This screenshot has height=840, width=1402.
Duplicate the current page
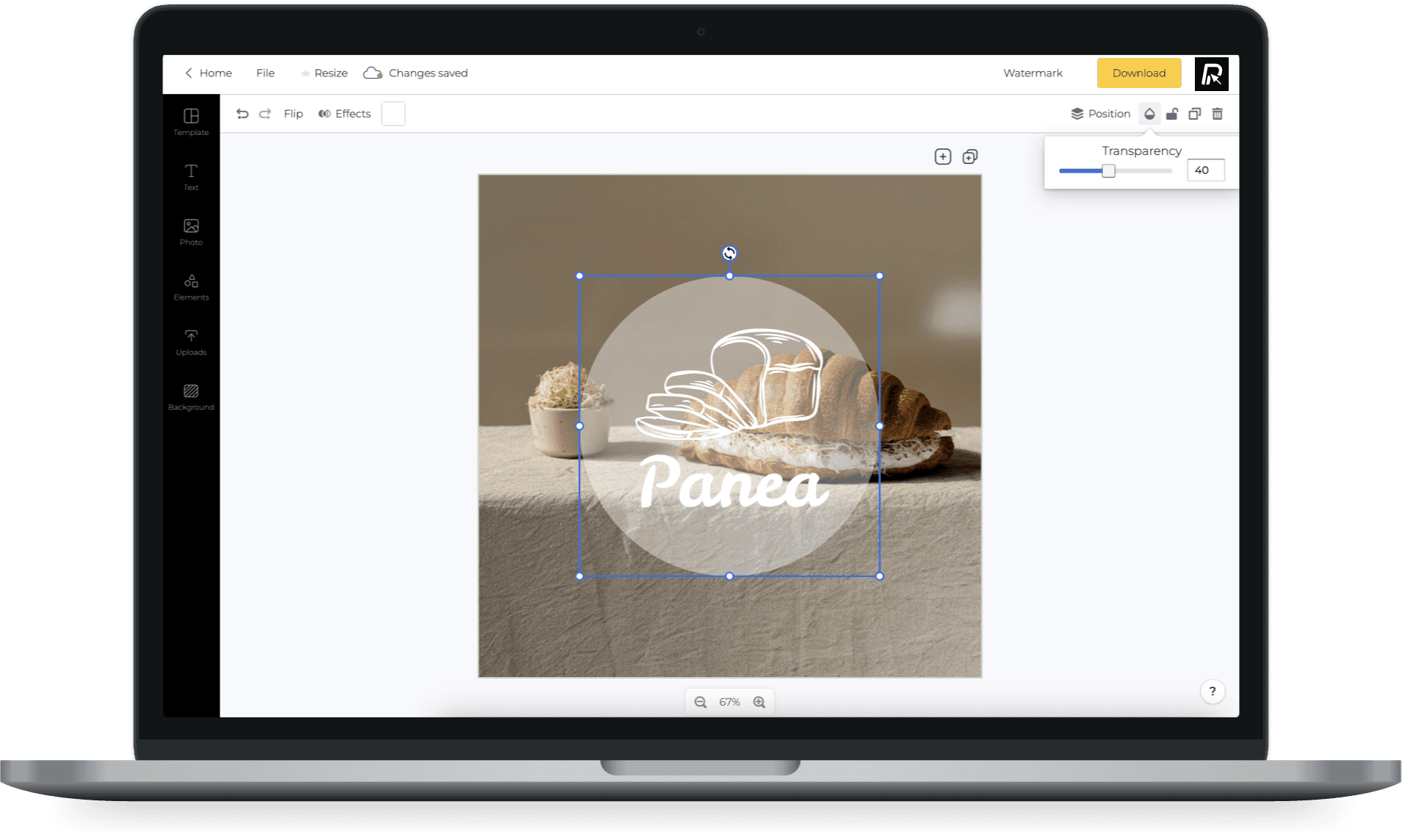pos(970,156)
